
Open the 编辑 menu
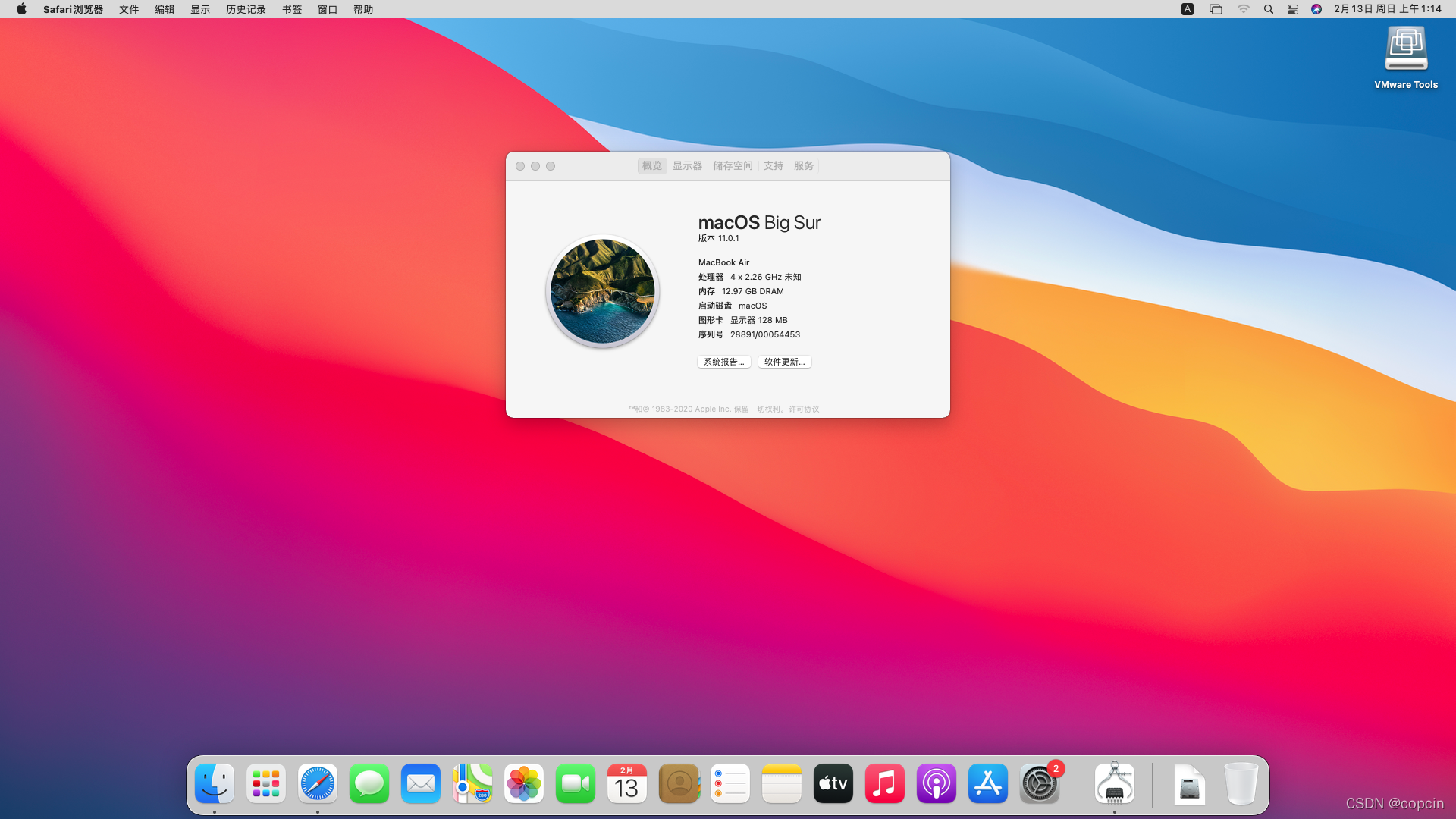coord(165,9)
